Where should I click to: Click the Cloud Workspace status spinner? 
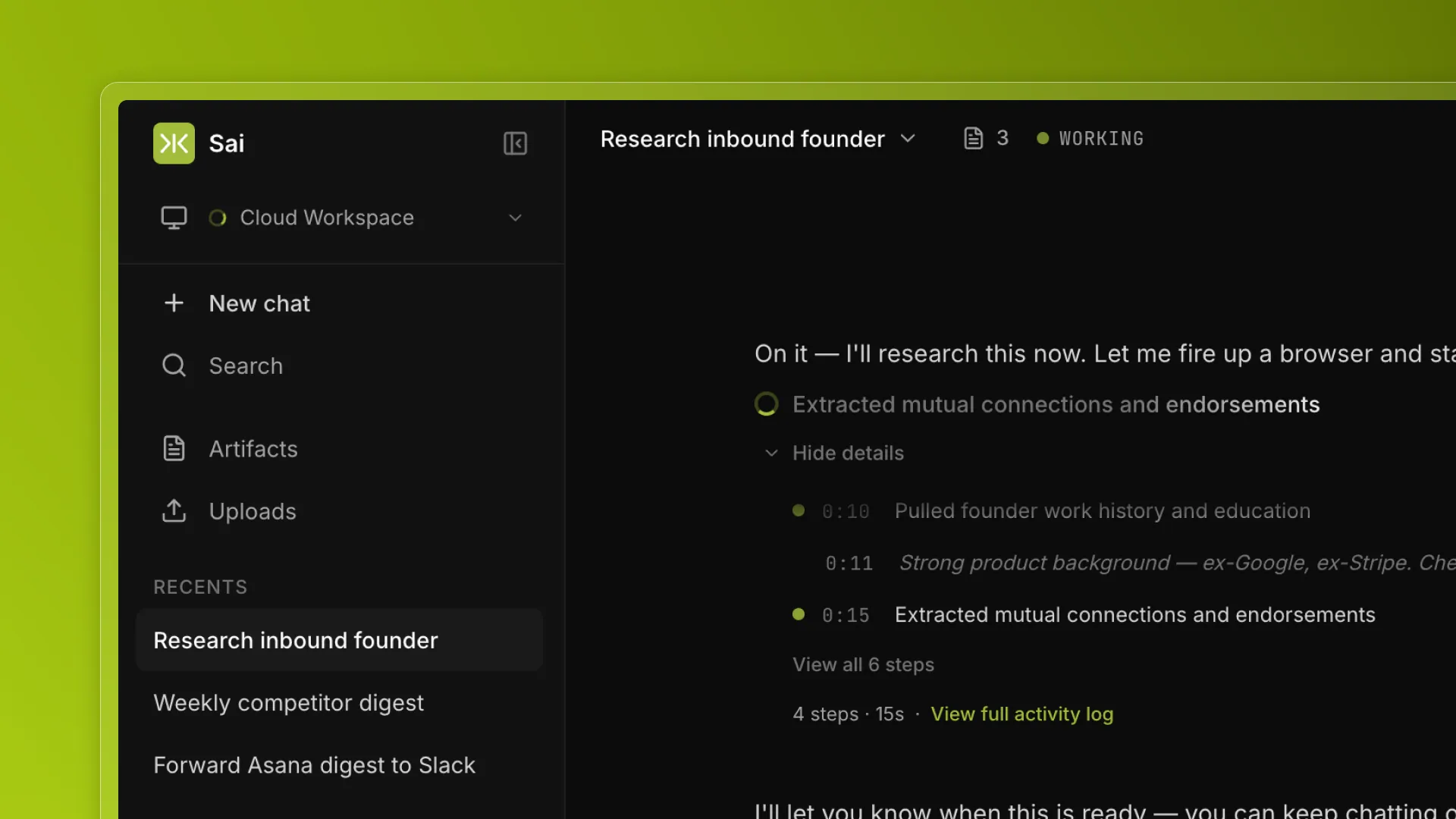[218, 218]
